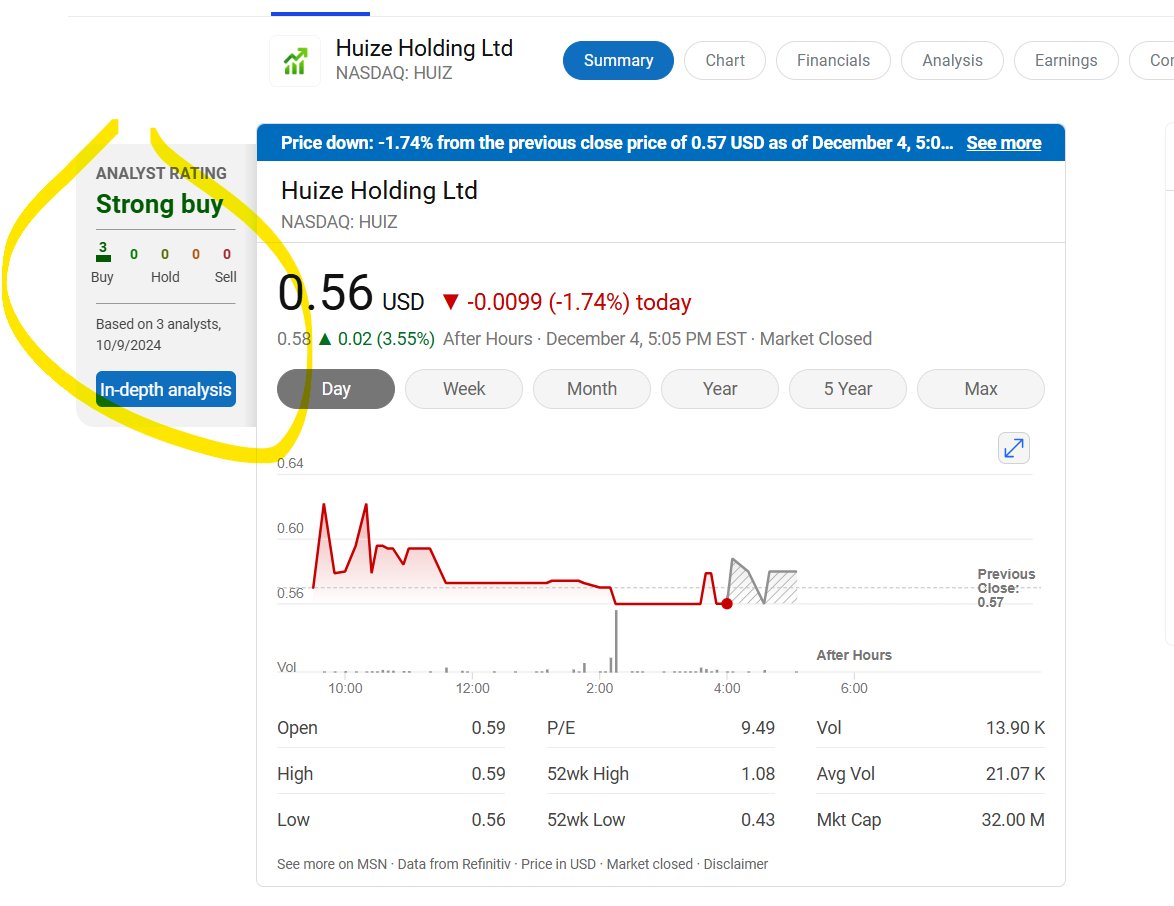Click the 3 Buy analyst rating bar
This screenshot has height=906, width=1174.
[x=103, y=252]
